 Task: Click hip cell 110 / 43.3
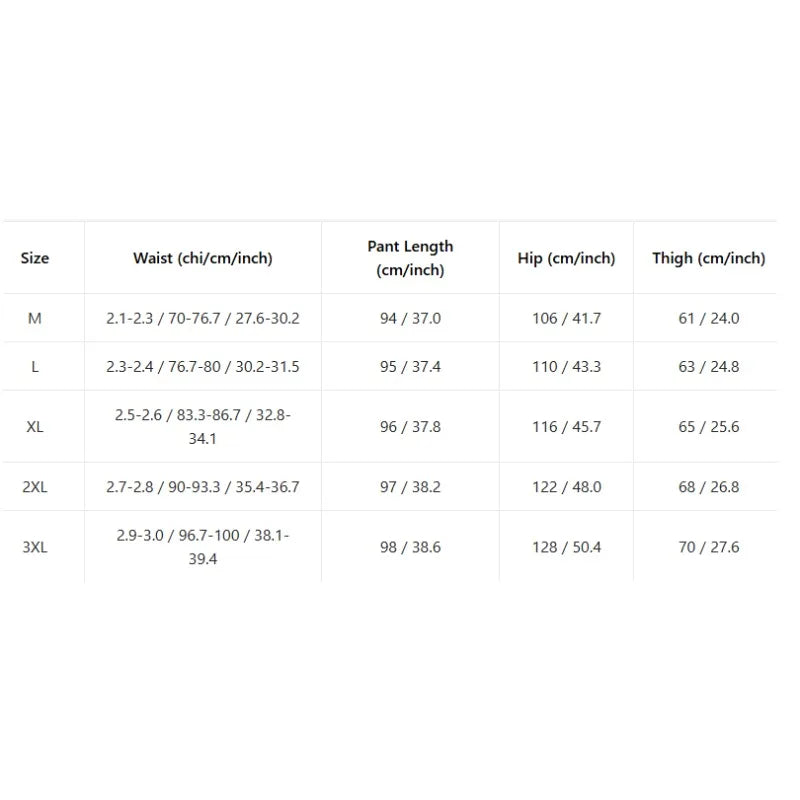pyautogui.click(x=566, y=367)
